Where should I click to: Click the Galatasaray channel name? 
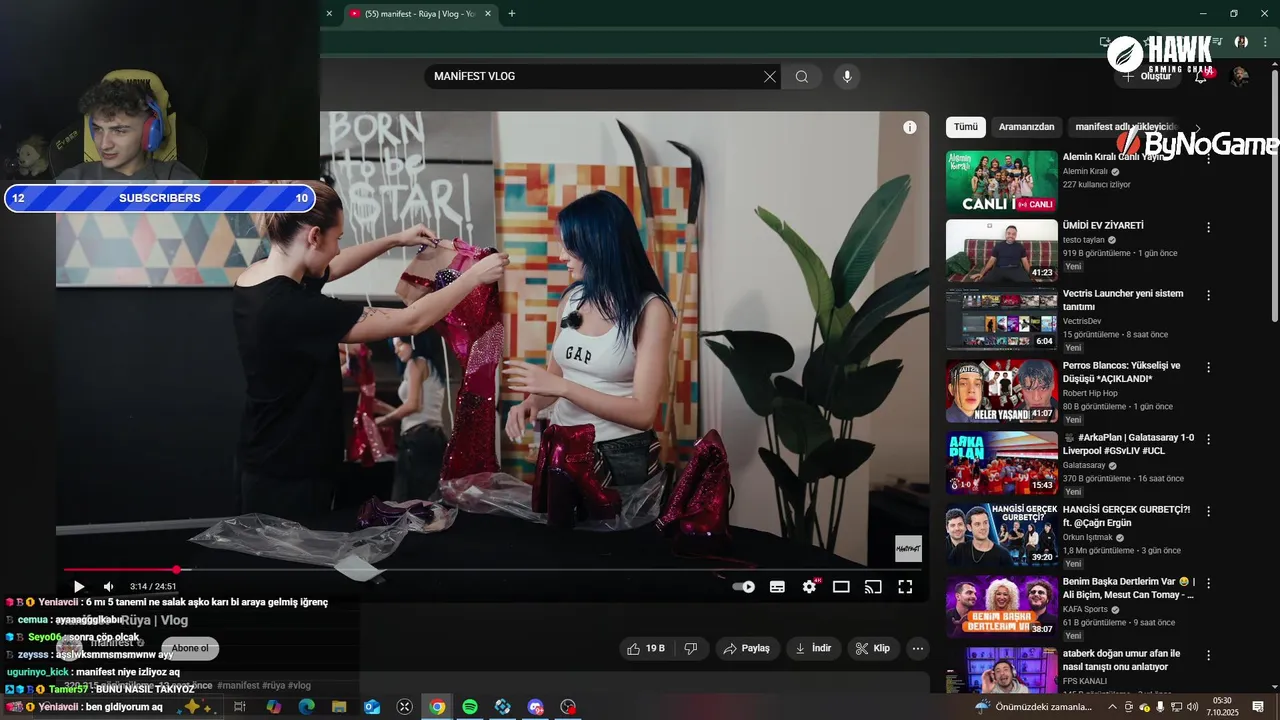(x=1086, y=465)
